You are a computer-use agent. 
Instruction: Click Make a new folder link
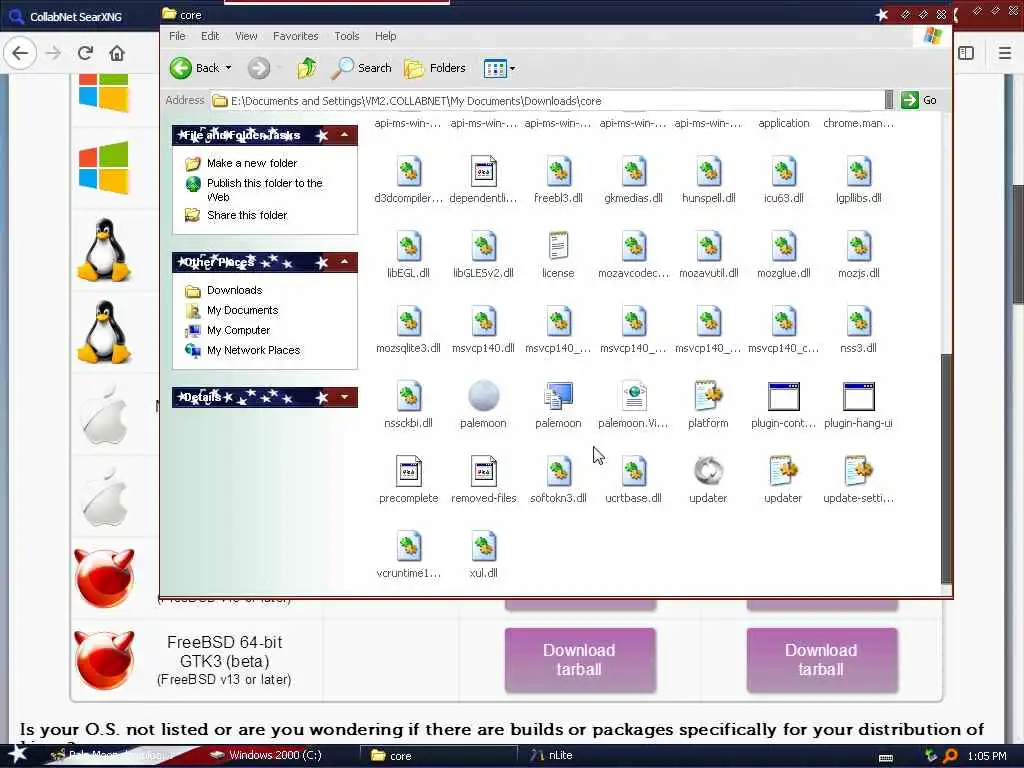[x=252, y=163]
